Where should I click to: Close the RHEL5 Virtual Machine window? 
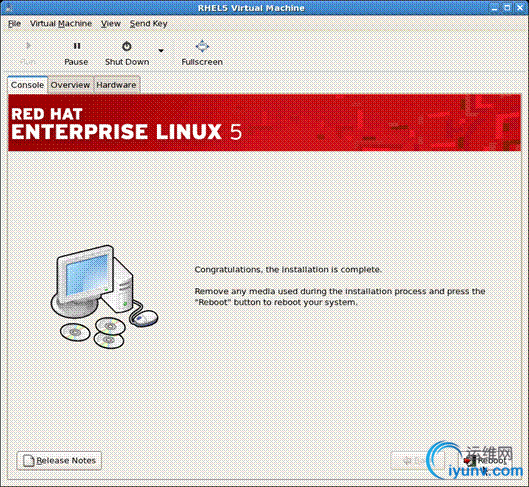(x=520, y=8)
